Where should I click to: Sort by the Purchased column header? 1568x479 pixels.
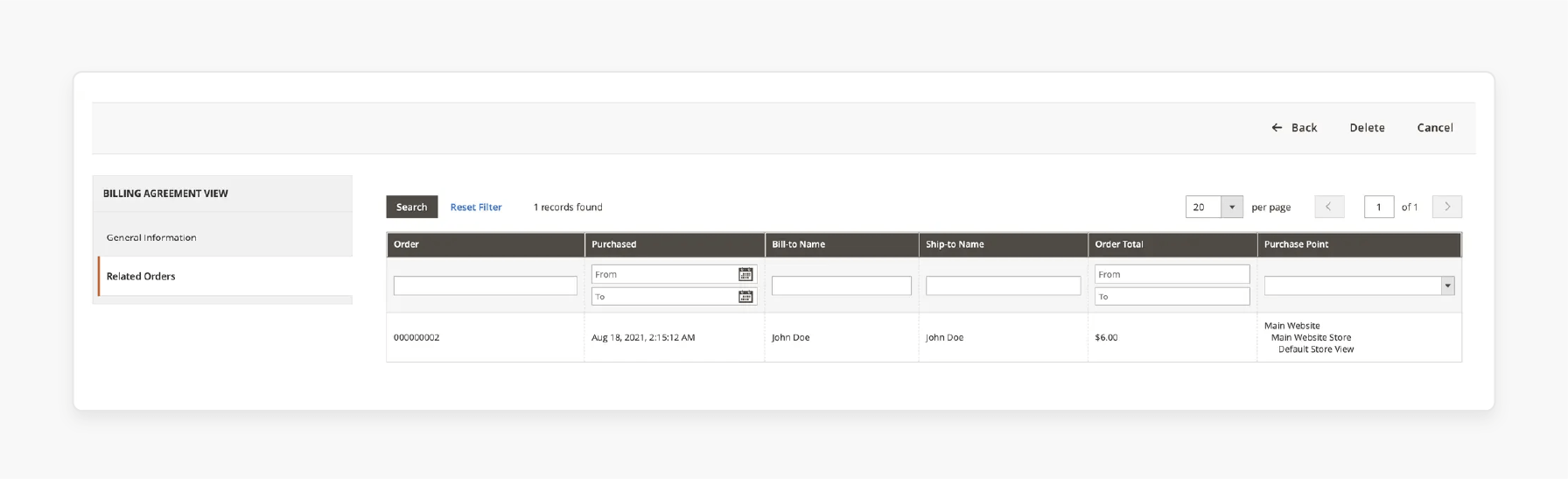tap(675, 244)
